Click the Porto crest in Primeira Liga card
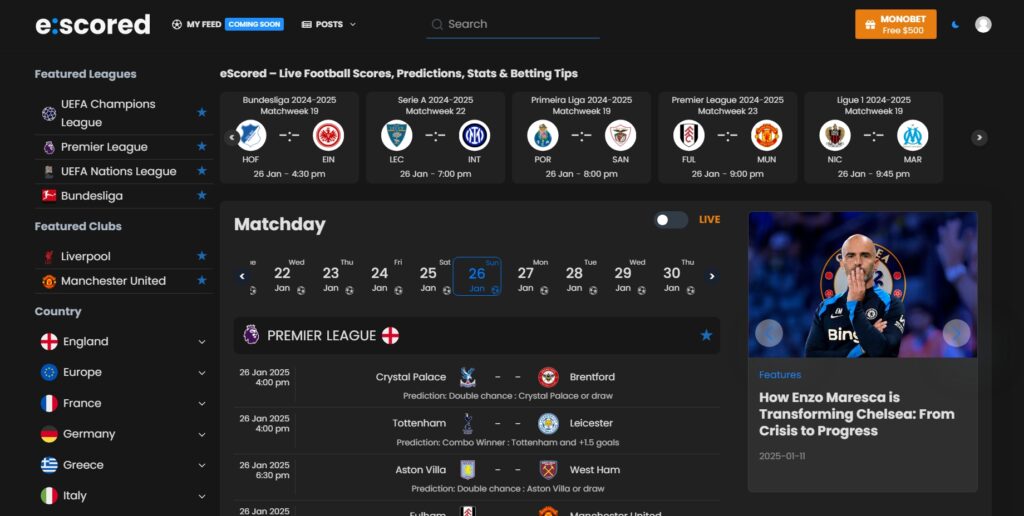This screenshot has height=516, width=1024. point(543,136)
